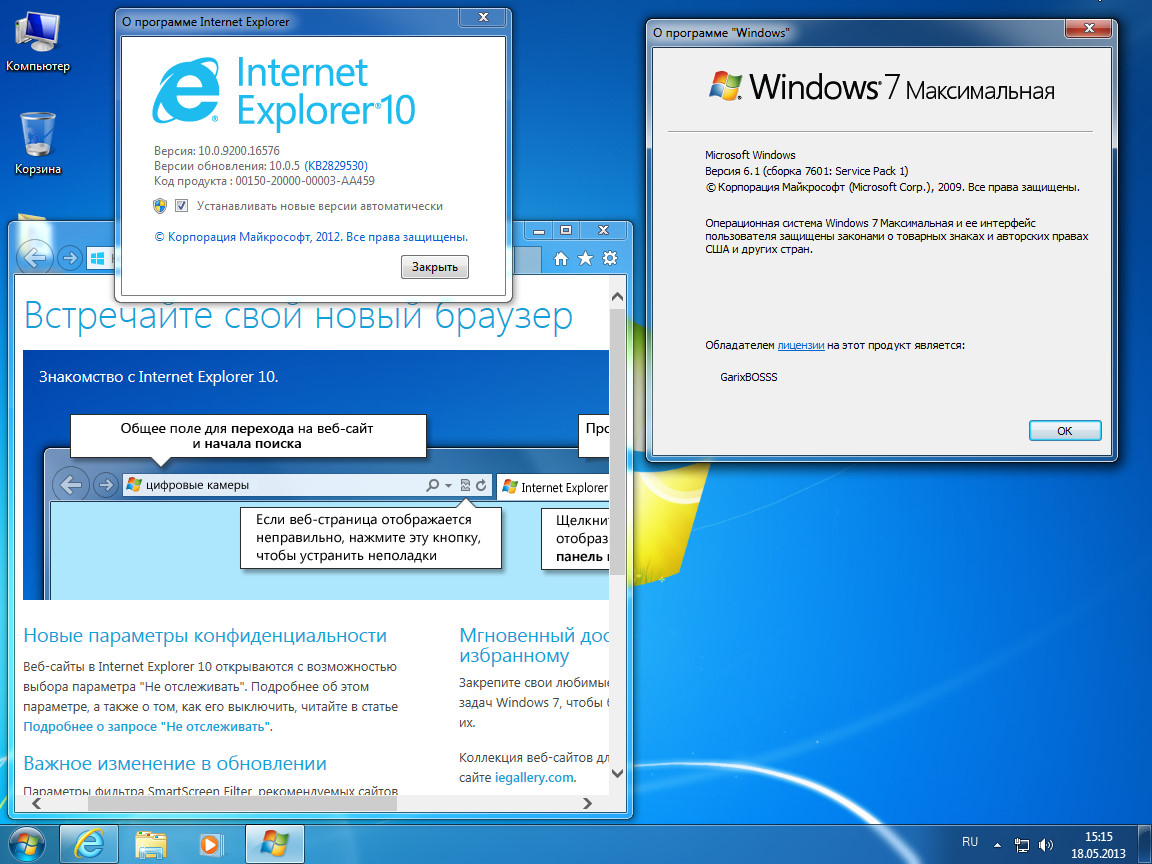The width and height of the screenshot is (1152, 864).
Task: Click OK in the About Windows dialog
Action: pyautogui.click(x=1065, y=431)
